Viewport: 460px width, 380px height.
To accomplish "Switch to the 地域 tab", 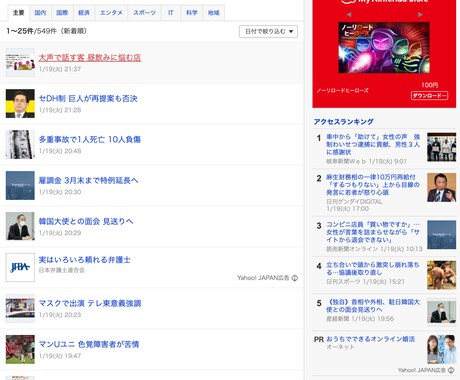I will 214,13.
